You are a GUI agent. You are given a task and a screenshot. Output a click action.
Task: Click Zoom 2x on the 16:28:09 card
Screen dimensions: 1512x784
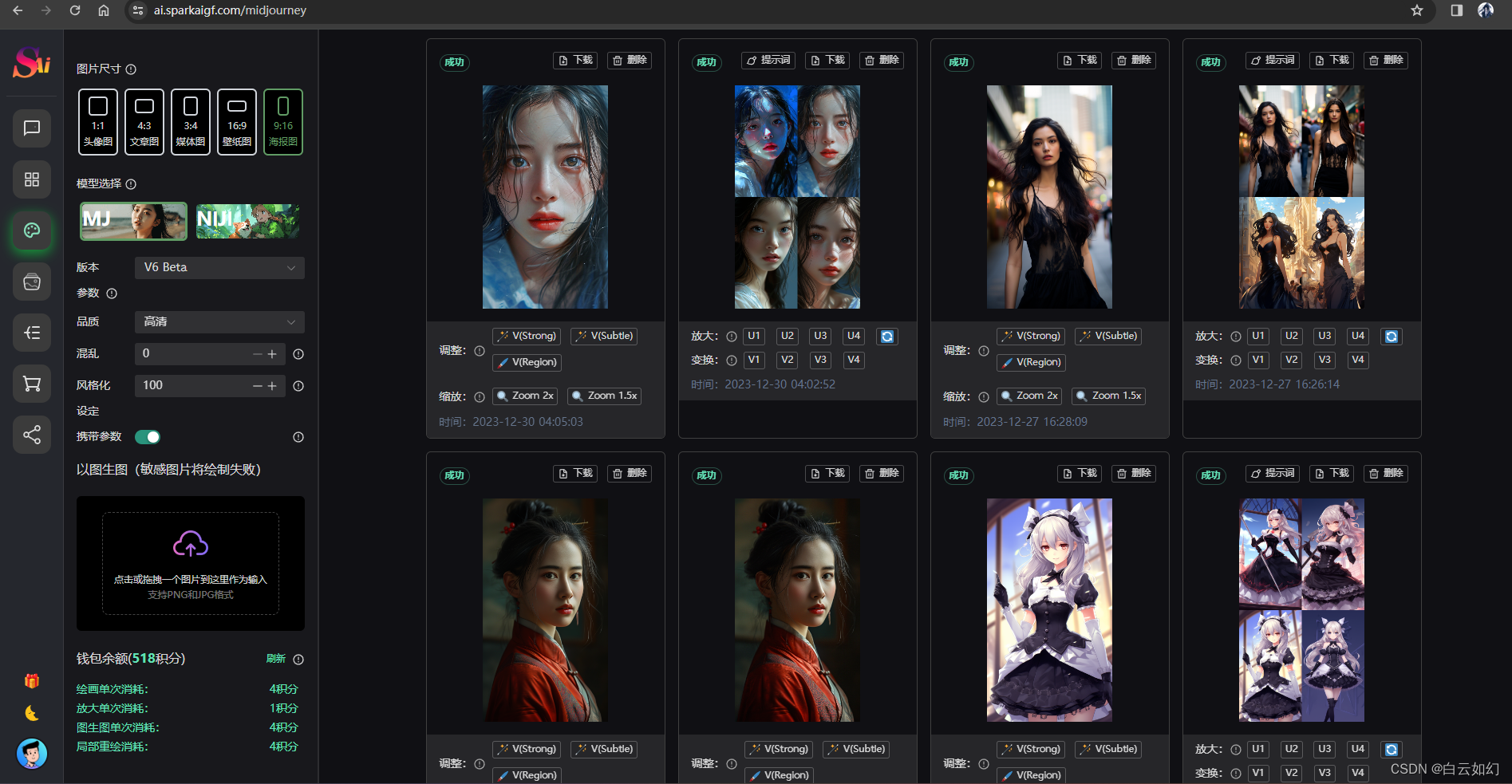[1029, 396]
